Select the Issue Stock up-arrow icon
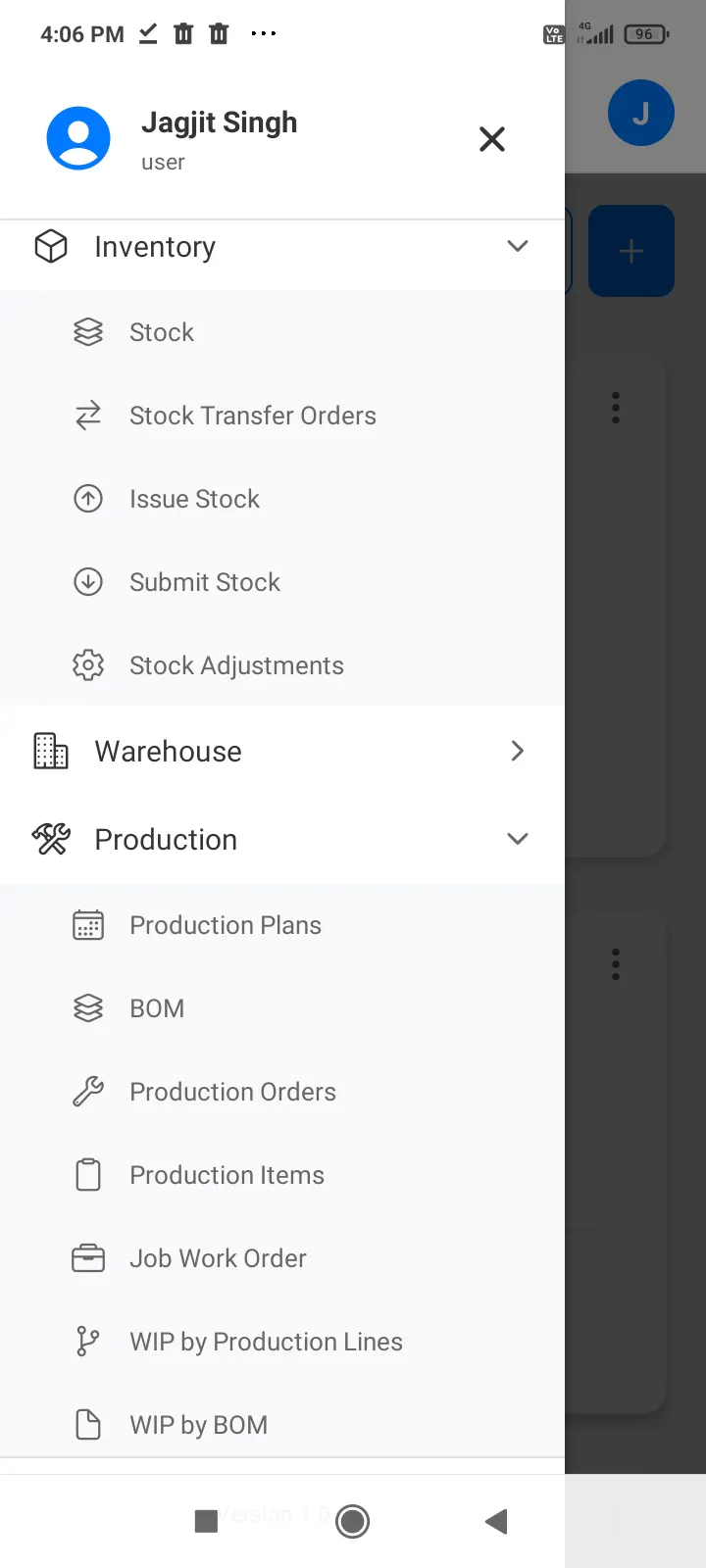The image size is (706, 1568). coord(88,499)
